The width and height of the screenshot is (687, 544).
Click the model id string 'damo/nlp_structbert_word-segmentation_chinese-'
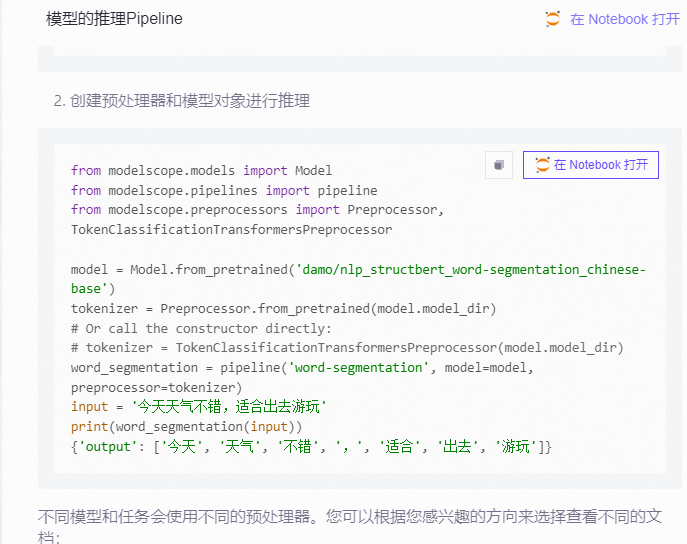pyautogui.click(x=471, y=269)
